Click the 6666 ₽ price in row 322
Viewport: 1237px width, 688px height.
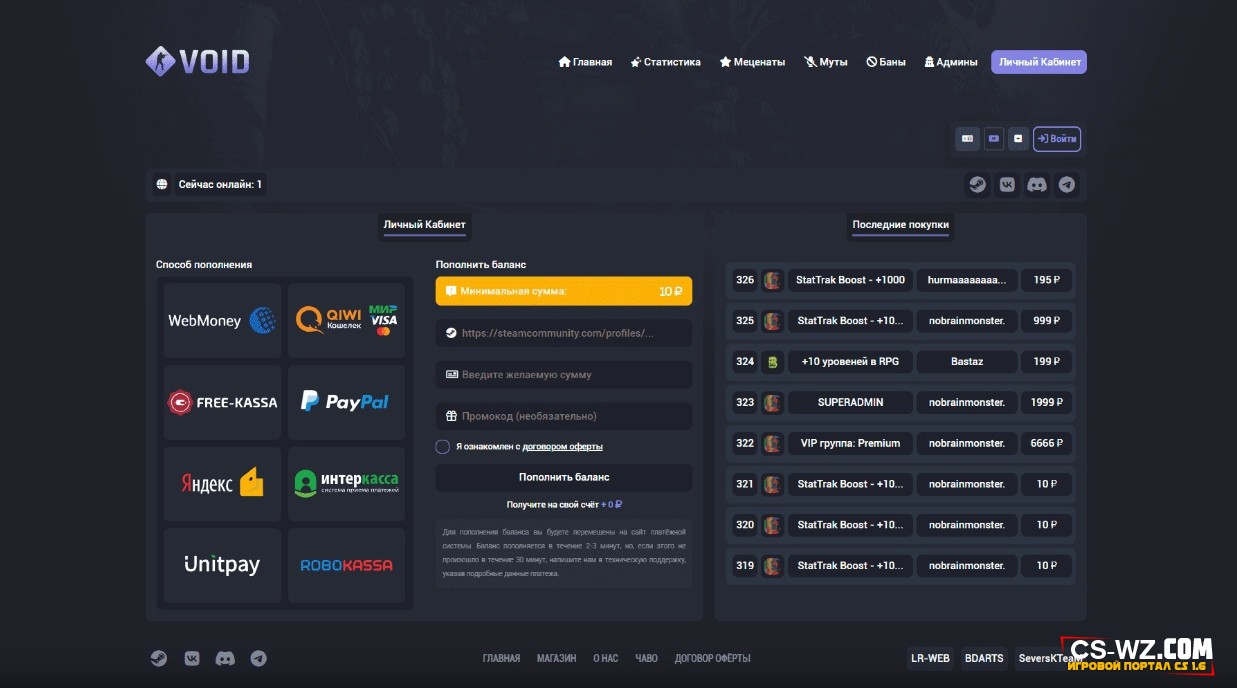click(x=1047, y=443)
